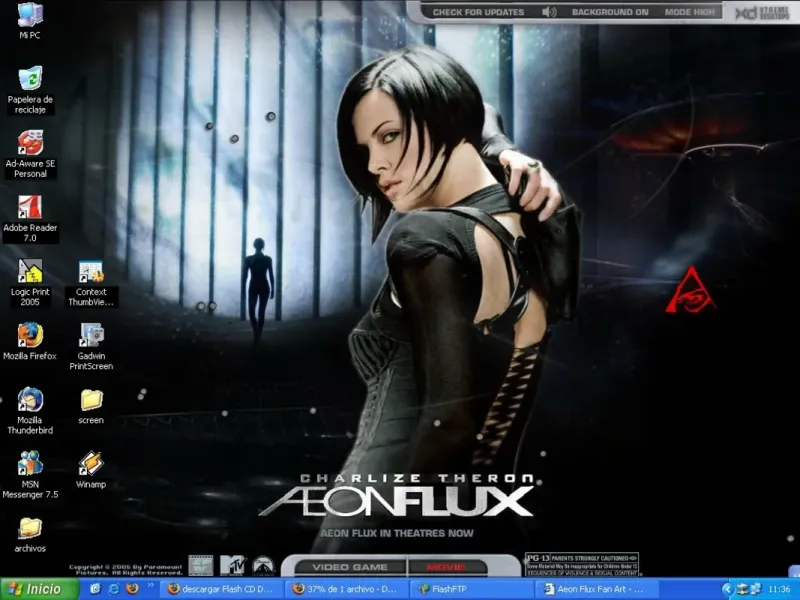Launch Internet Explorer from quick launch

point(114,589)
